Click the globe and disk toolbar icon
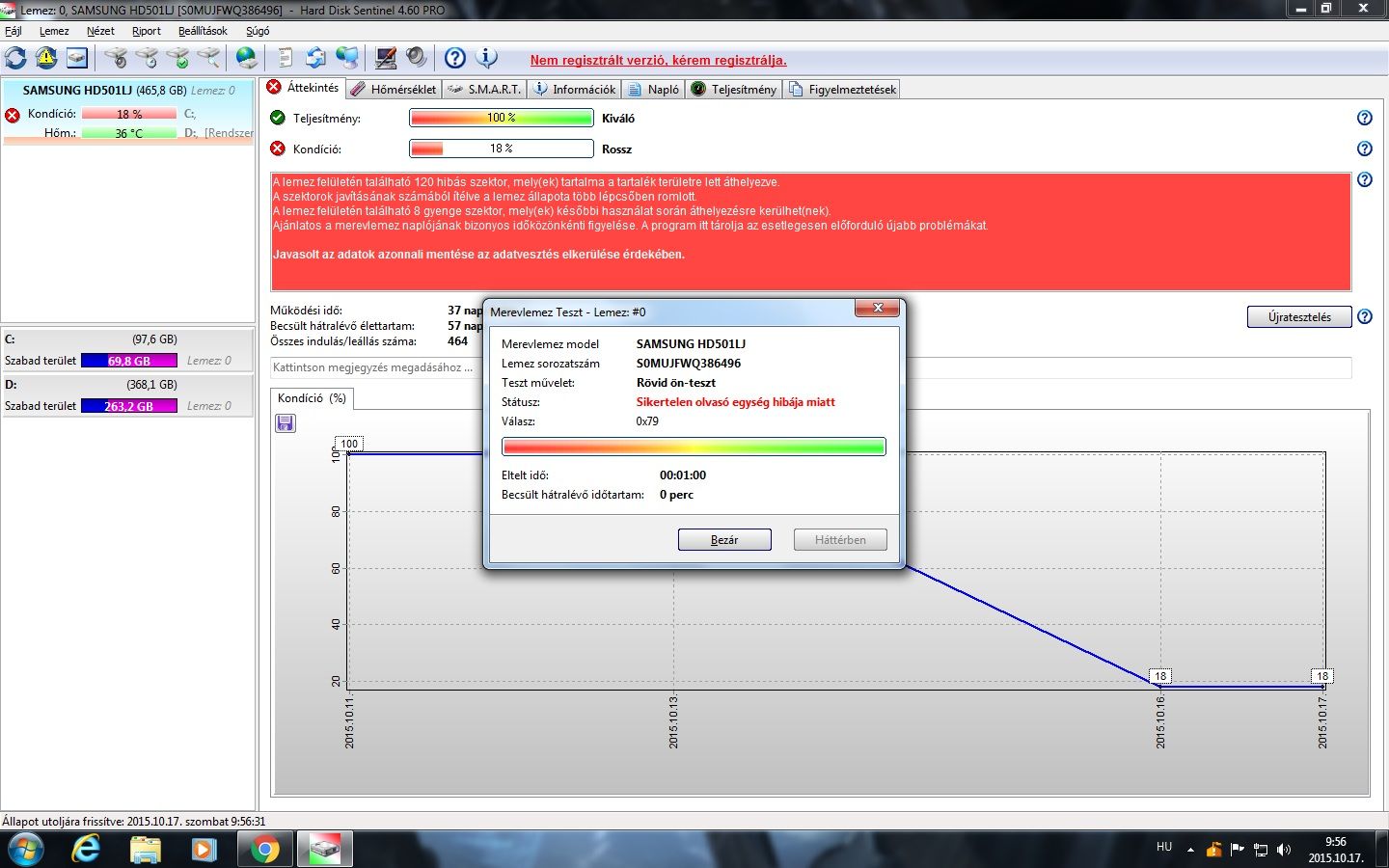The width and height of the screenshot is (1389, 868). [248, 58]
